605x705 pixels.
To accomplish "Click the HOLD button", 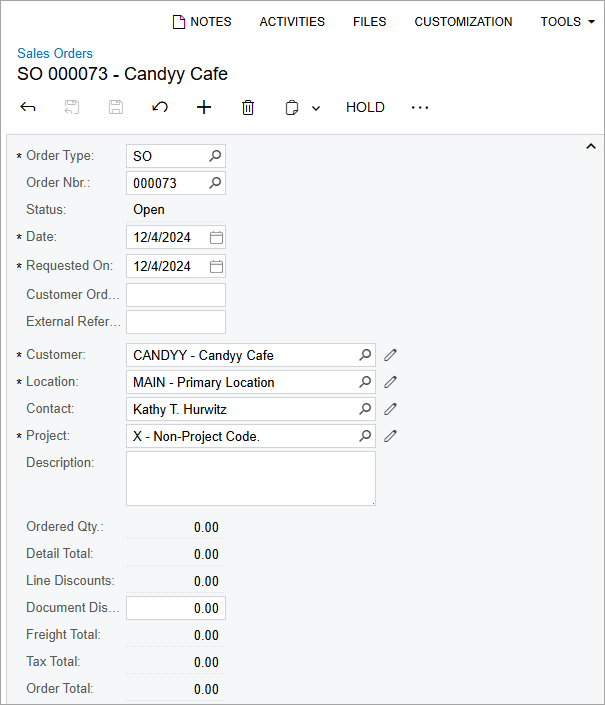I will pyautogui.click(x=365, y=107).
